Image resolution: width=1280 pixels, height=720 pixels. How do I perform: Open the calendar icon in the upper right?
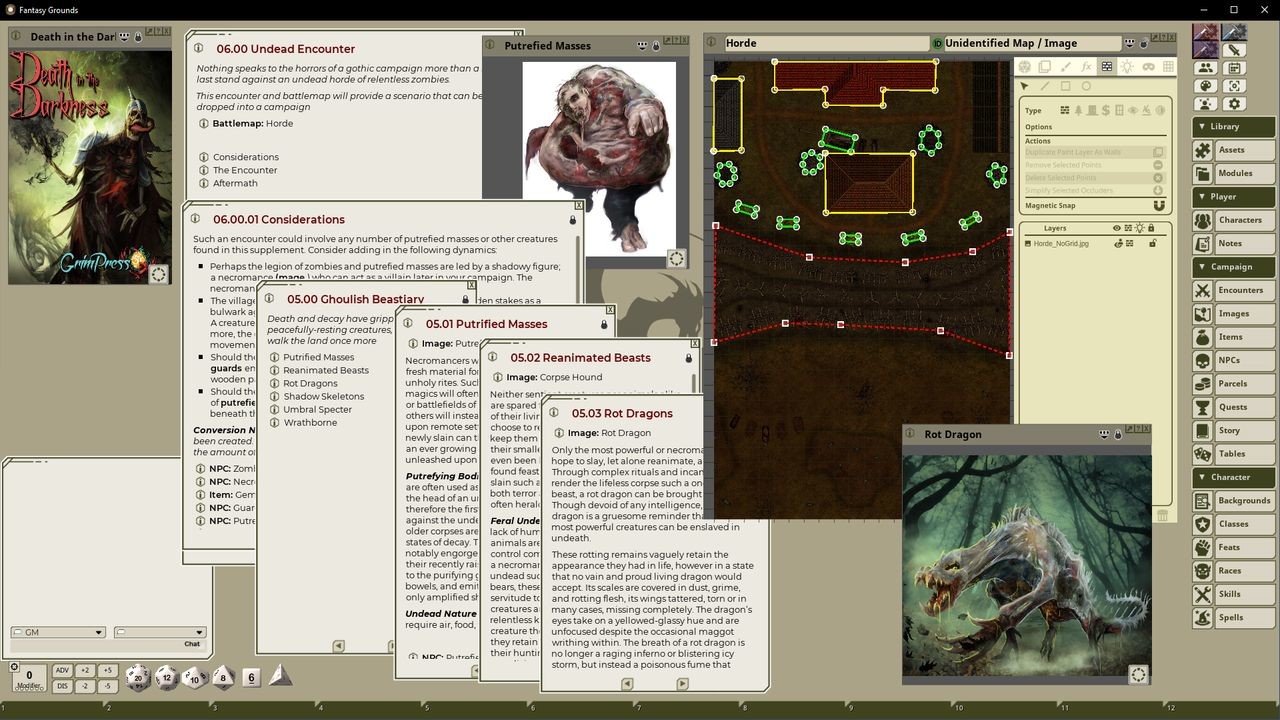pos(1234,68)
